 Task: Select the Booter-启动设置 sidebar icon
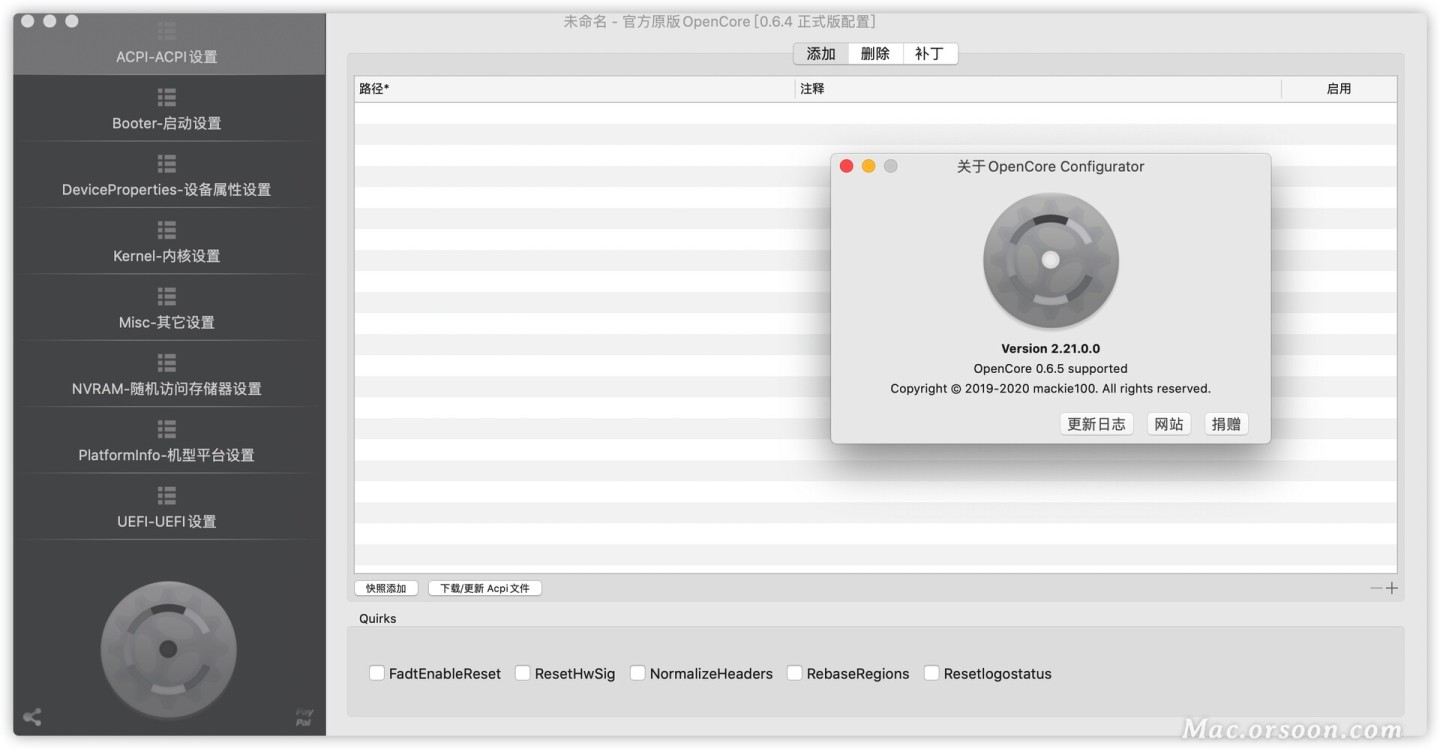click(x=166, y=97)
